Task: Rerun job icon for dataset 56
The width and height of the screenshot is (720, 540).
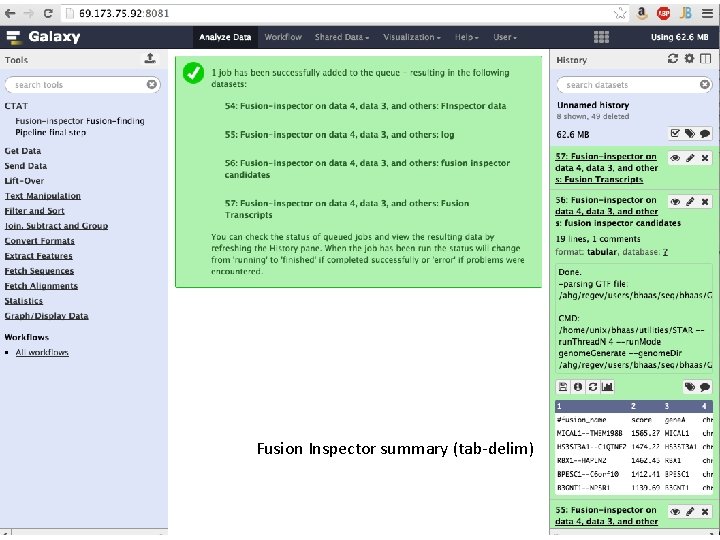Action: [x=593, y=387]
